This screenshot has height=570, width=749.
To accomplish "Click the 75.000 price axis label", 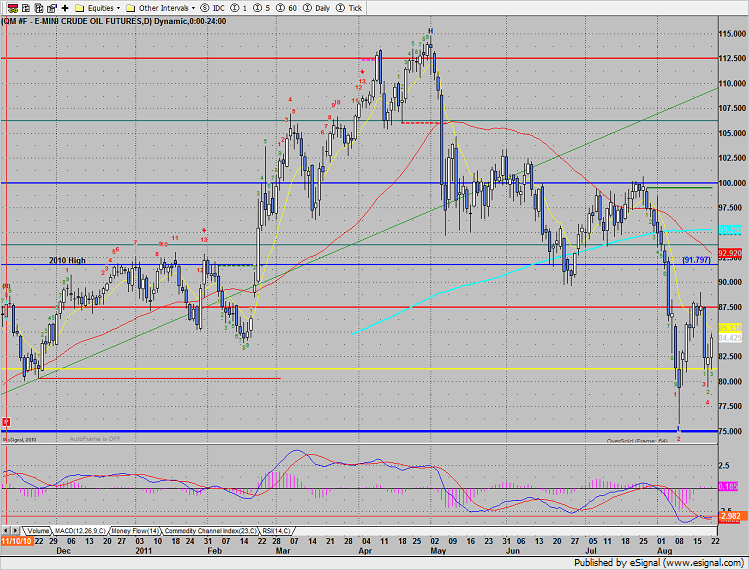I will pos(732,431).
